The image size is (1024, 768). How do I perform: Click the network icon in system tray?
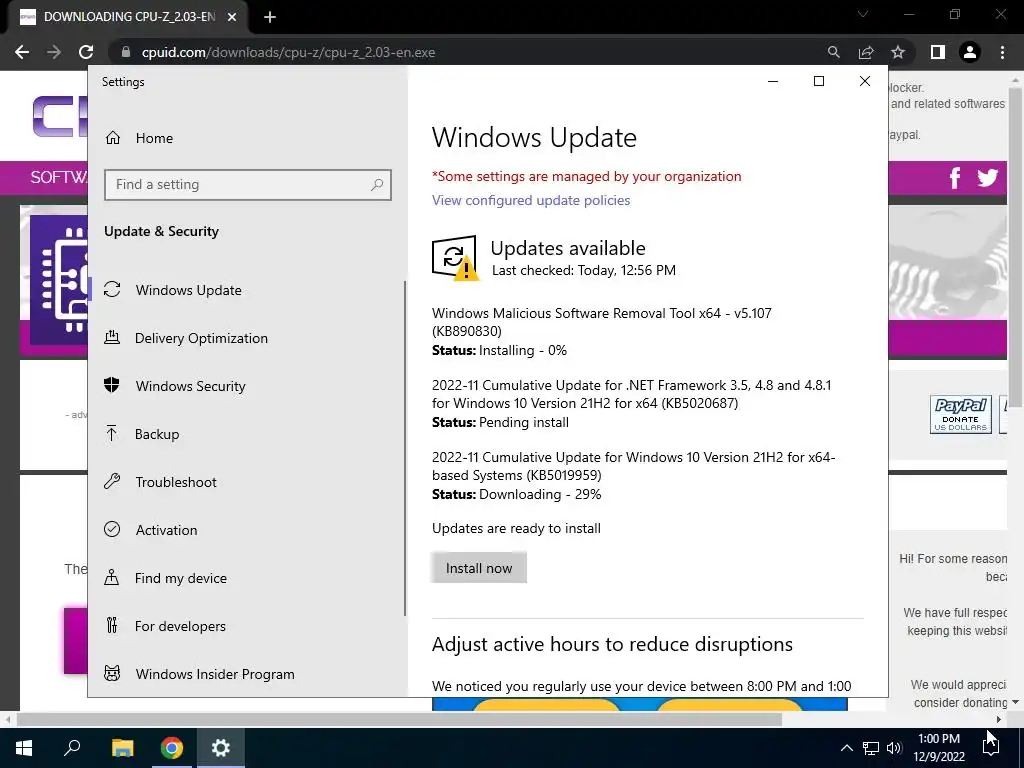coord(871,748)
